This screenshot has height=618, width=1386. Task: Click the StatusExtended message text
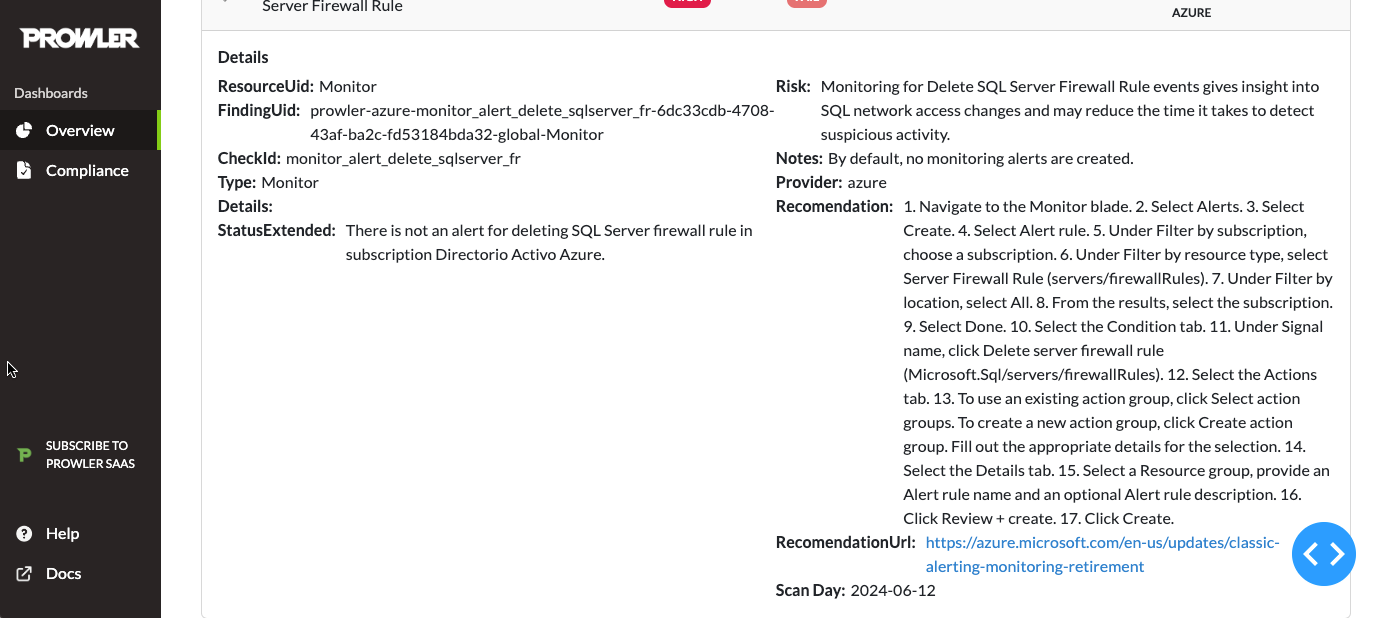(548, 242)
